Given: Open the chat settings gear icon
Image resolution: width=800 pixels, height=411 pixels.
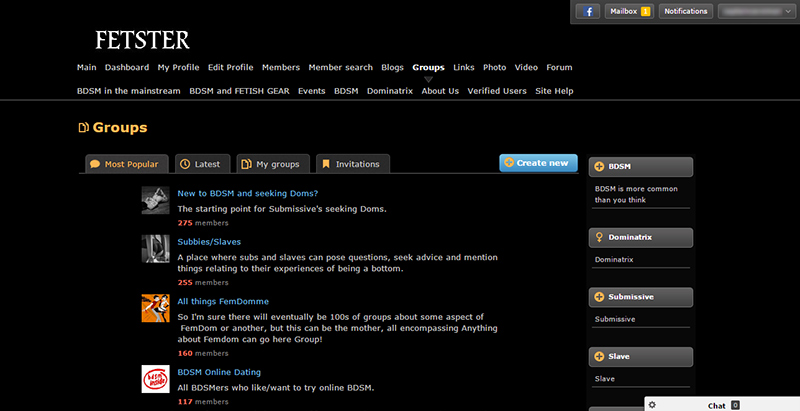Looking at the screenshot, I should click(x=652, y=405).
